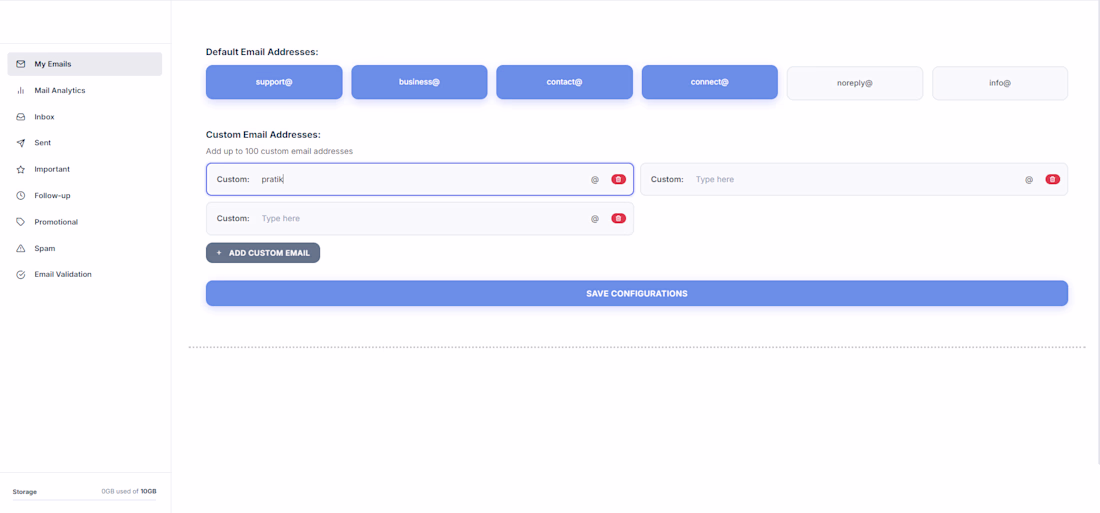Click the Inbox tray icon

(21, 116)
